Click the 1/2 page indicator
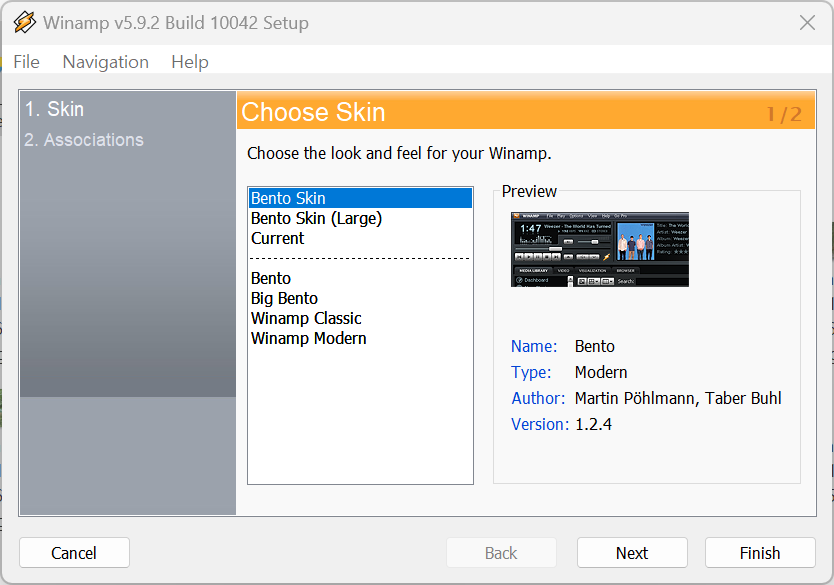This screenshot has height=585, width=834. pos(784,114)
